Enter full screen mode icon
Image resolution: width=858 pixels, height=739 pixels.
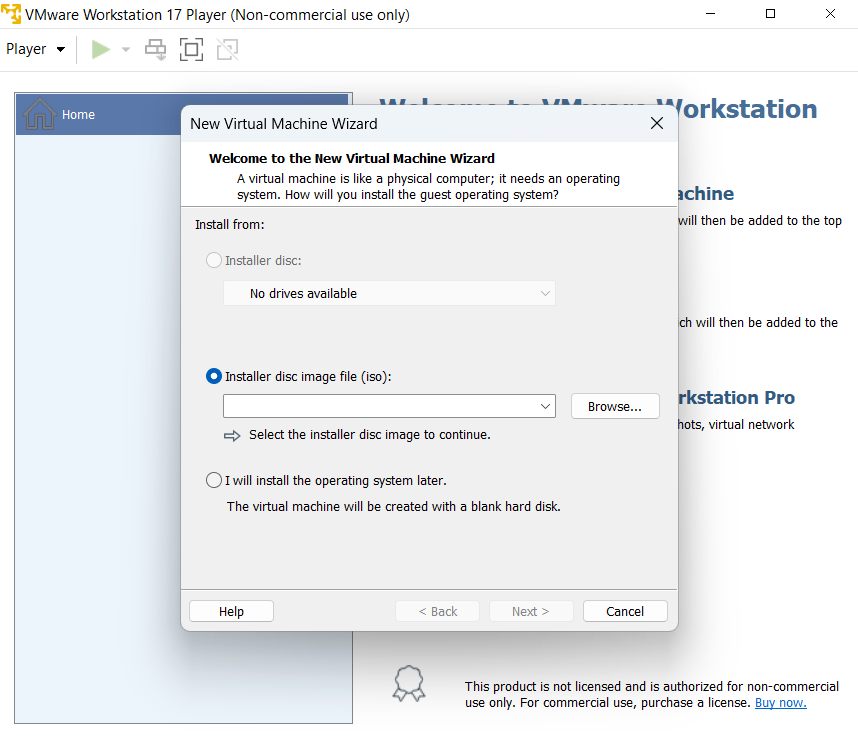coord(192,50)
